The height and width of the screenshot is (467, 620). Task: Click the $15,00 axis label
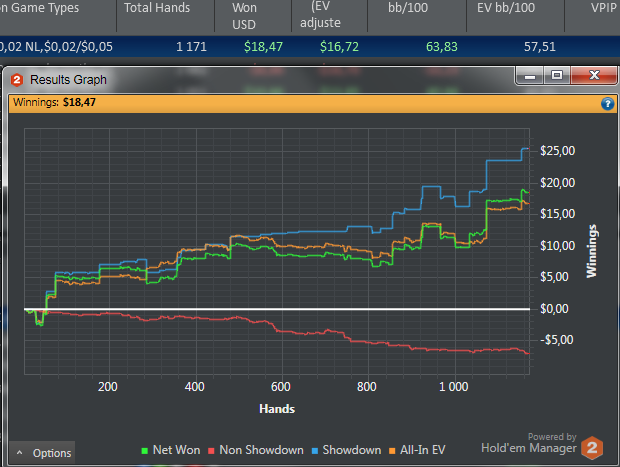[x=558, y=214]
